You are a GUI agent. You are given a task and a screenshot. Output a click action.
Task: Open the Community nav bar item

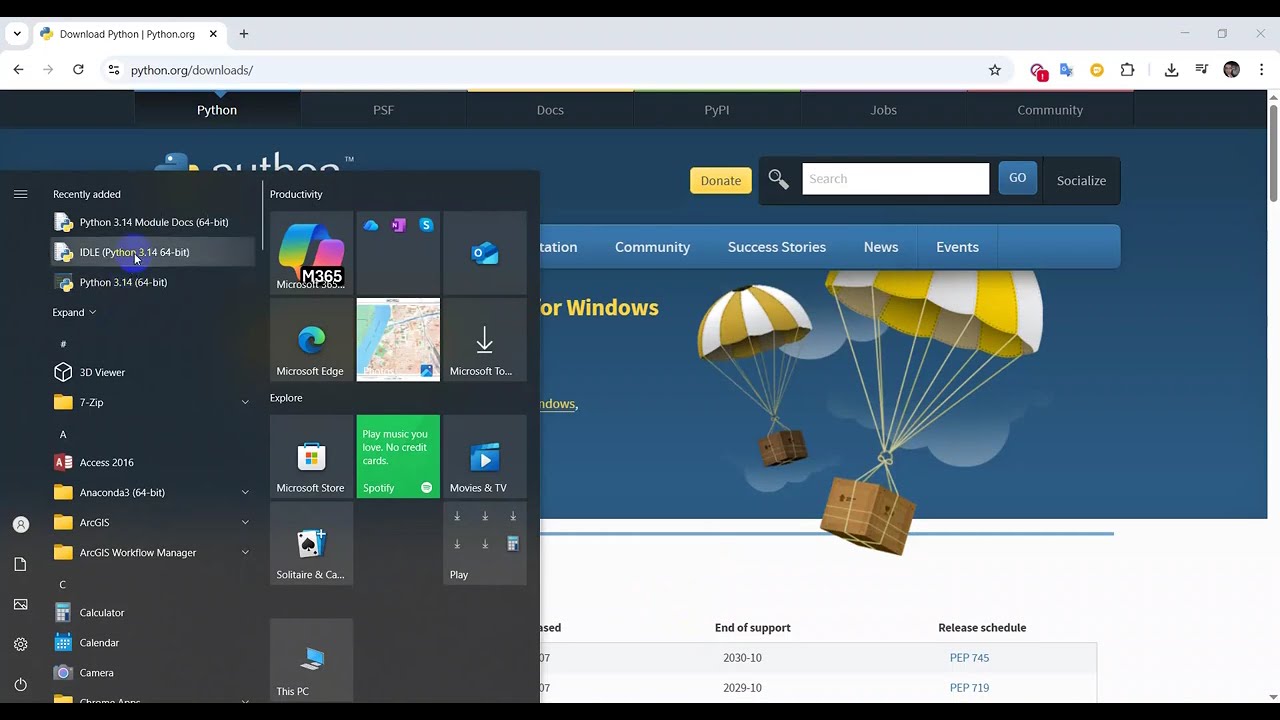(x=652, y=247)
